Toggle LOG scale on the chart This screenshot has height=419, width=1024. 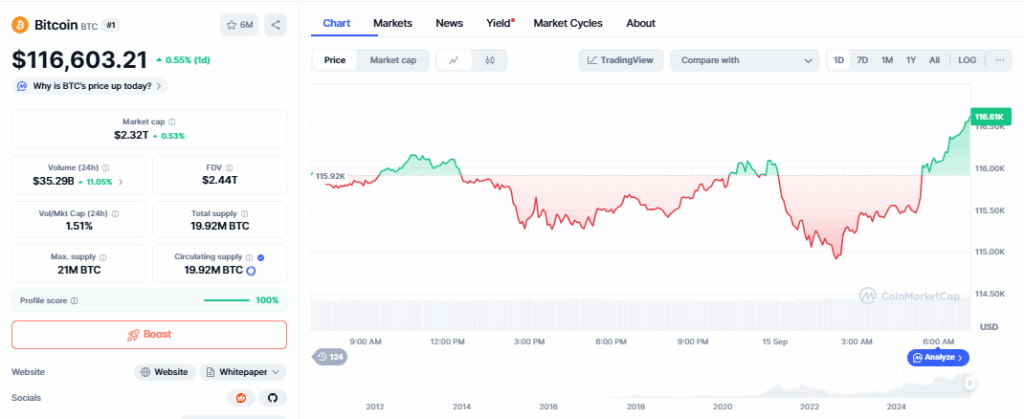(x=967, y=60)
